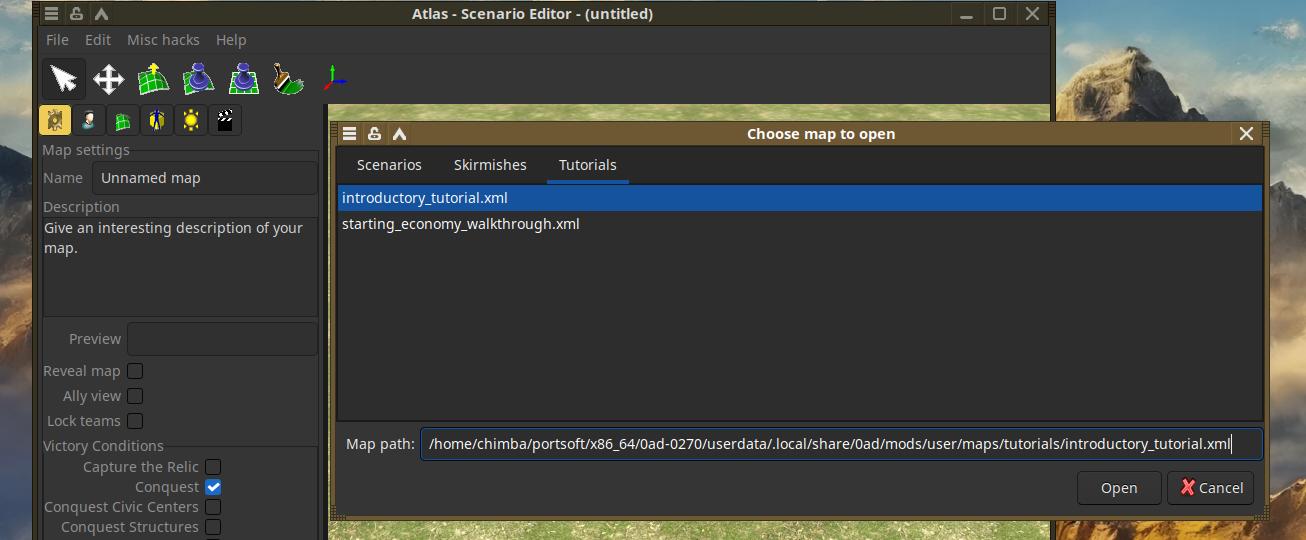The width and height of the screenshot is (1306, 540).
Task: Open Atlas main window menu icon
Action: [52, 14]
